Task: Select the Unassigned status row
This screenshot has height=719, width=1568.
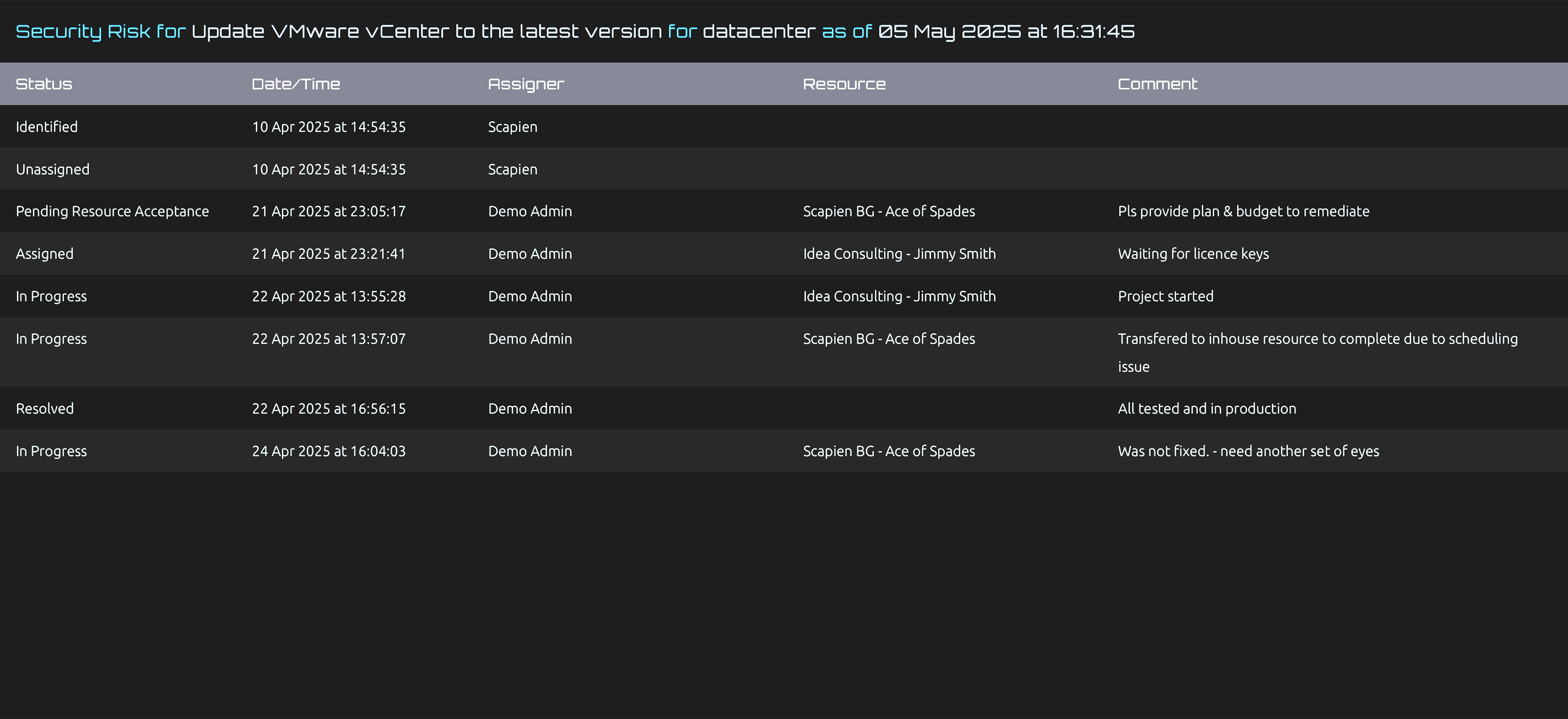Action: pyautogui.click(x=52, y=169)
